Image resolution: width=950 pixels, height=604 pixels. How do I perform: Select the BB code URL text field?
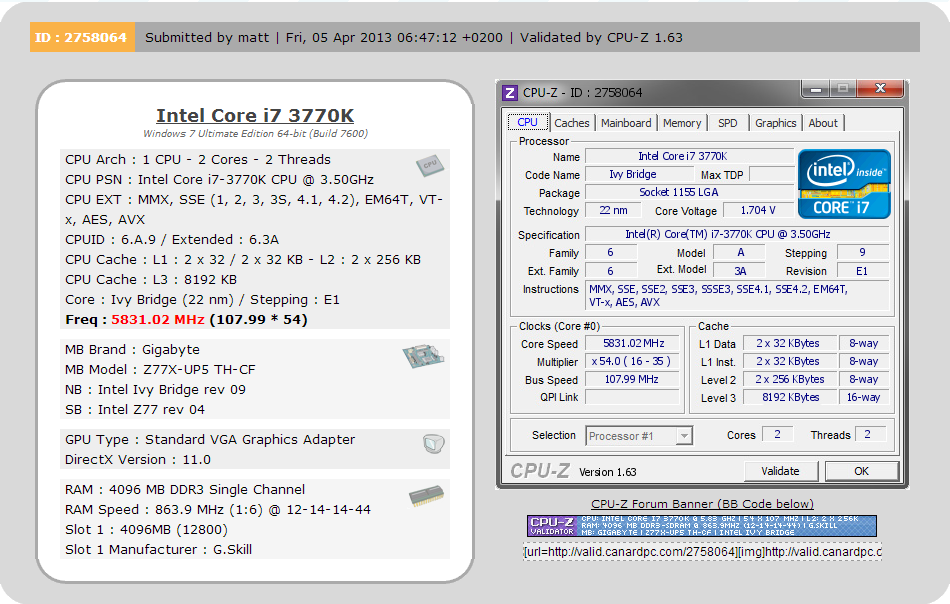click(x=702, y=552)
